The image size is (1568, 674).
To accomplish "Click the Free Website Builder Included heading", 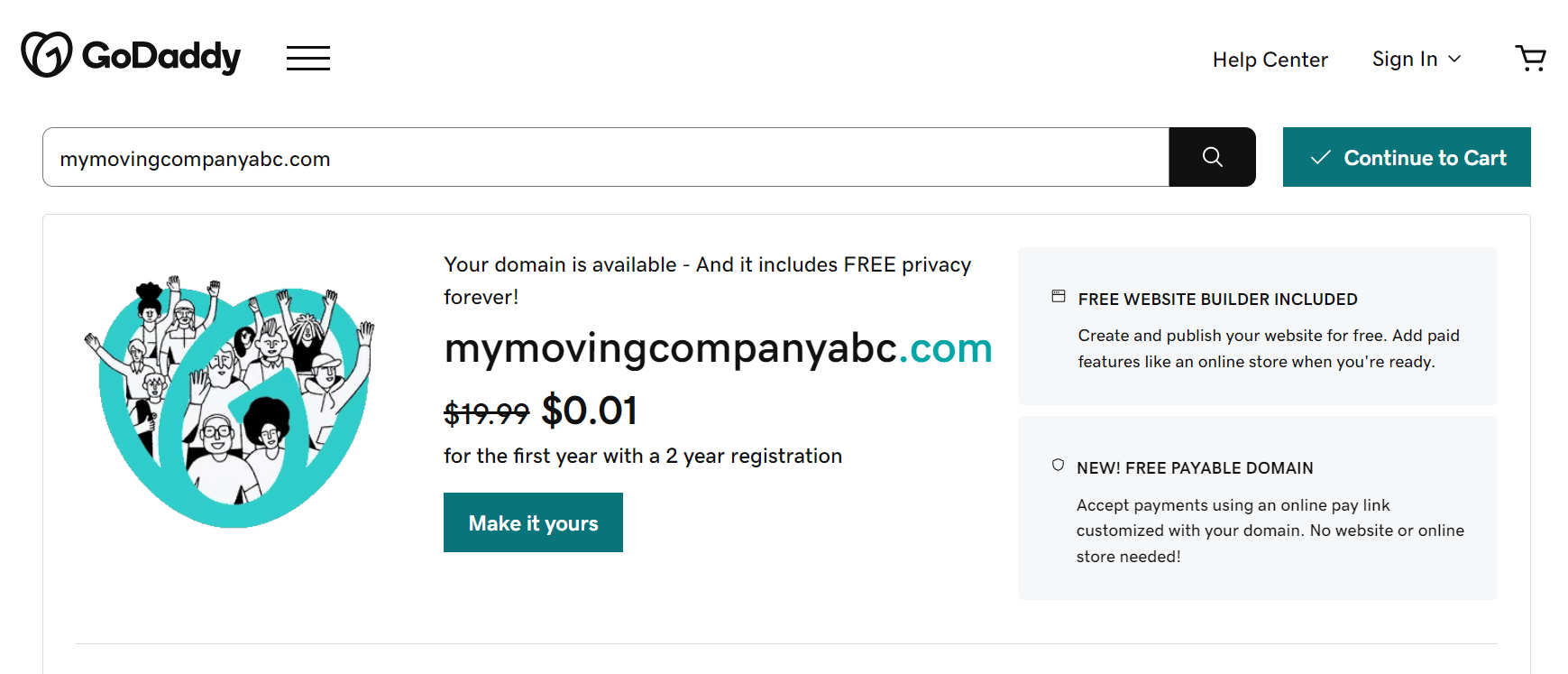I will point(1217,300).
